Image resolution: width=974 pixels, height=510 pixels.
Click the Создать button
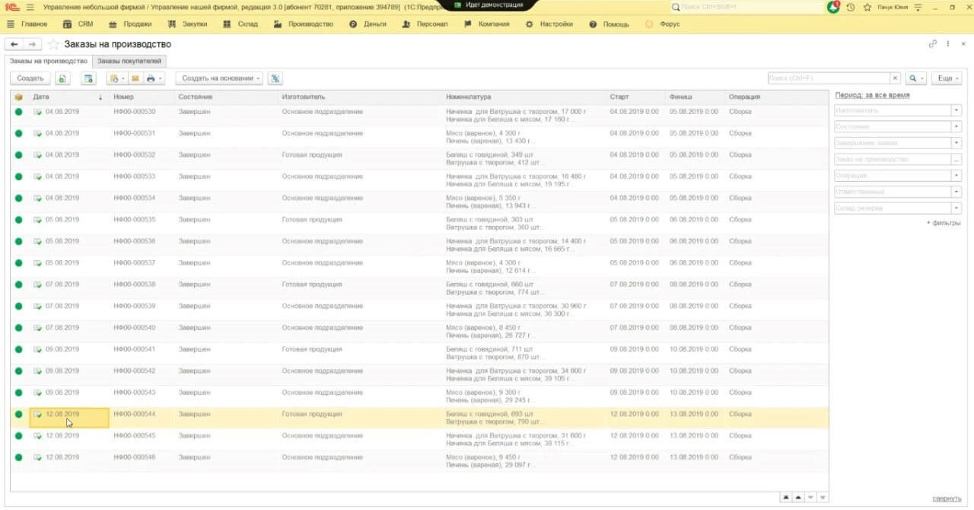pyautogui.click(x=30, y=78)
